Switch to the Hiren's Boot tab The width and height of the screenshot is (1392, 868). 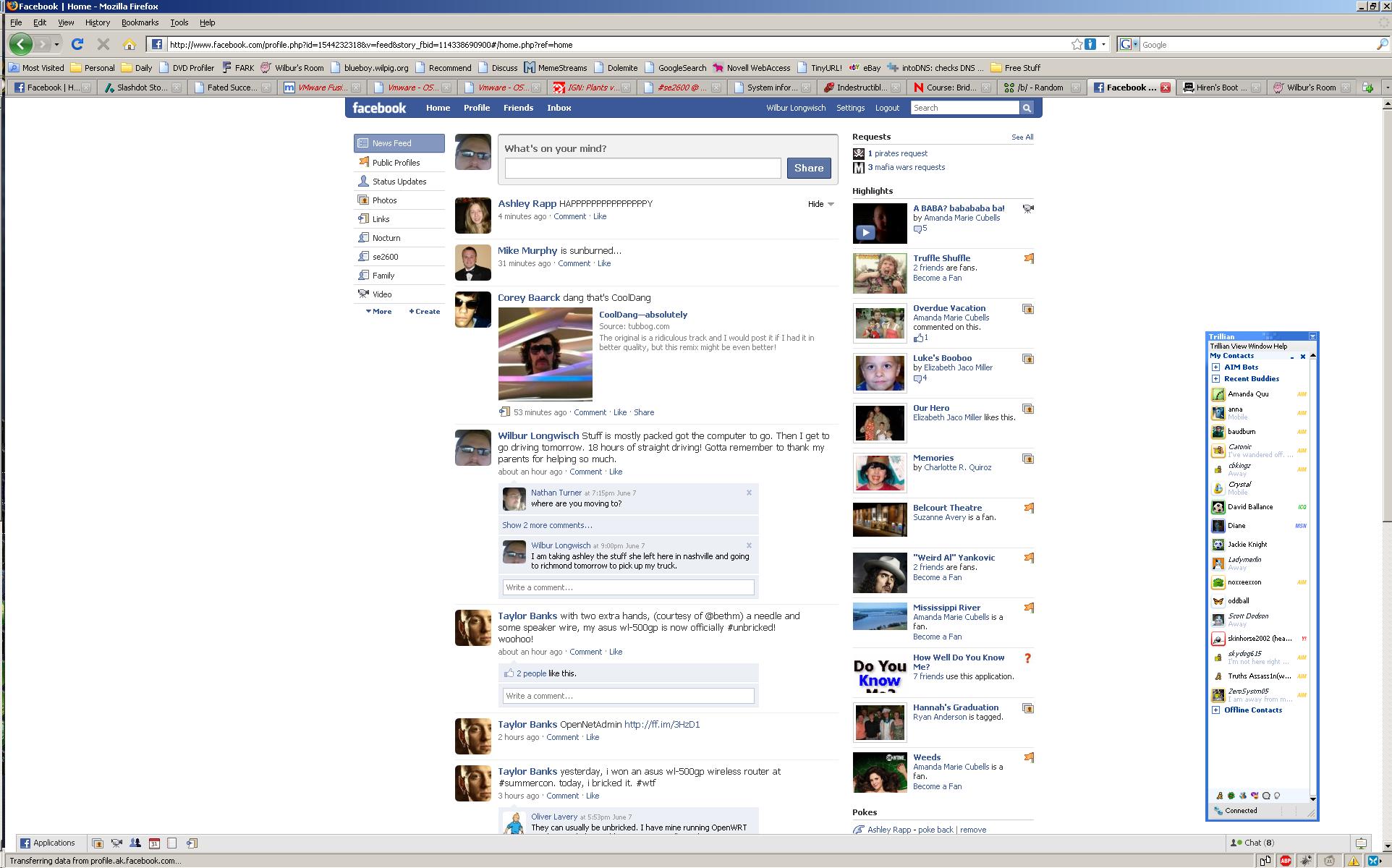point(1221,88)
